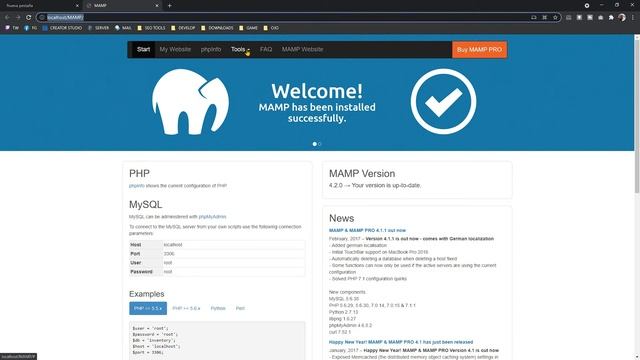Click the Host value localhost cell
Viewport: 640px width, 360px height.
coord(233,245)
